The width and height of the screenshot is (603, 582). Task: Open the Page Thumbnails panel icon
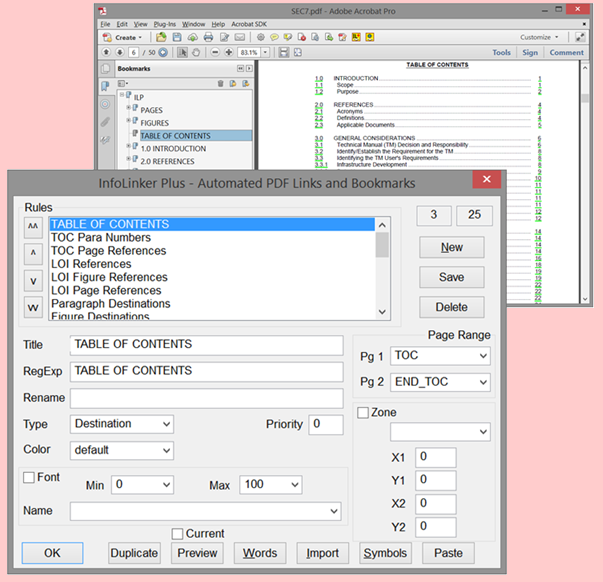[105, 69]
